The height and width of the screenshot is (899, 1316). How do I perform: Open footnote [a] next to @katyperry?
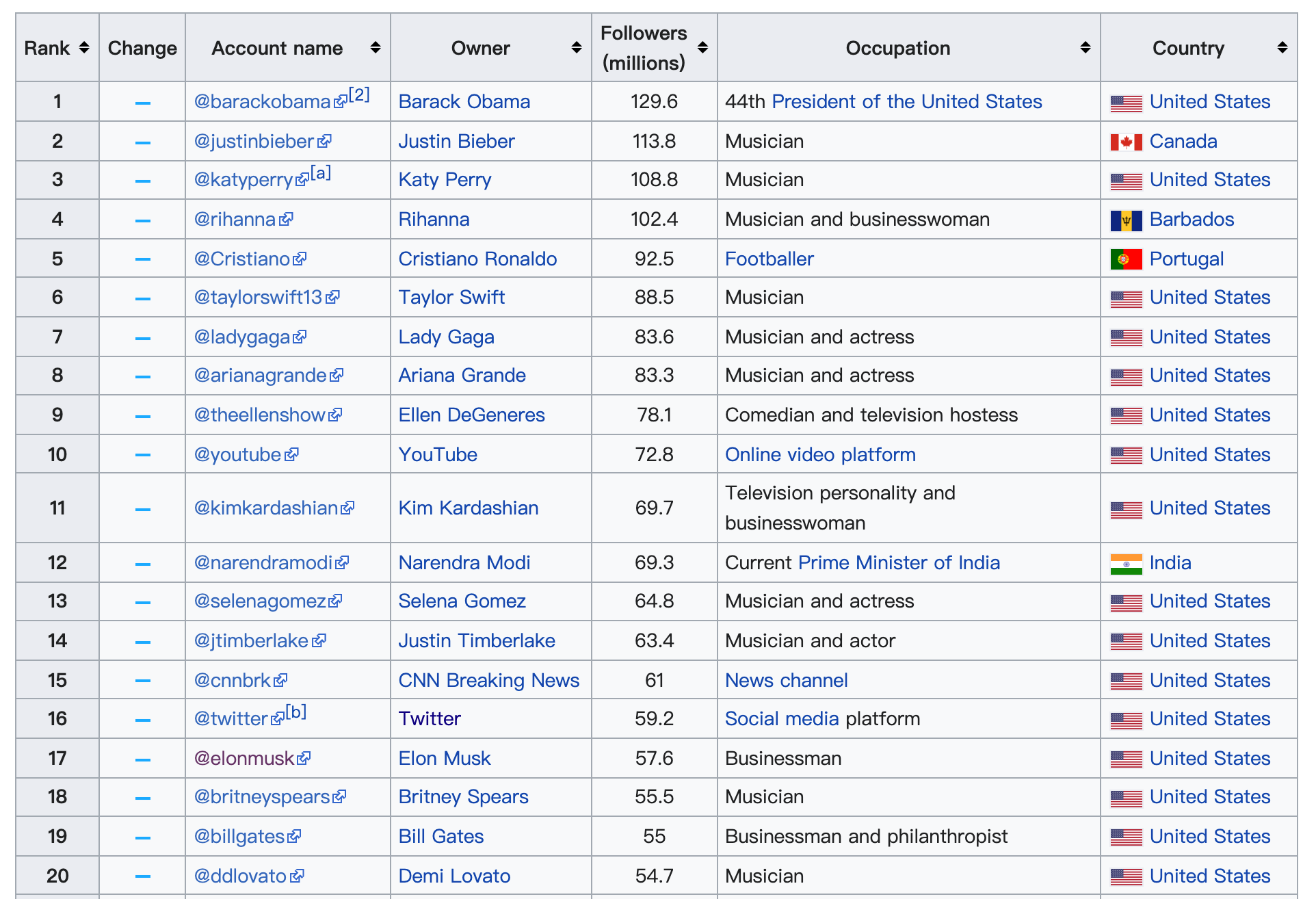click(320, 173)
